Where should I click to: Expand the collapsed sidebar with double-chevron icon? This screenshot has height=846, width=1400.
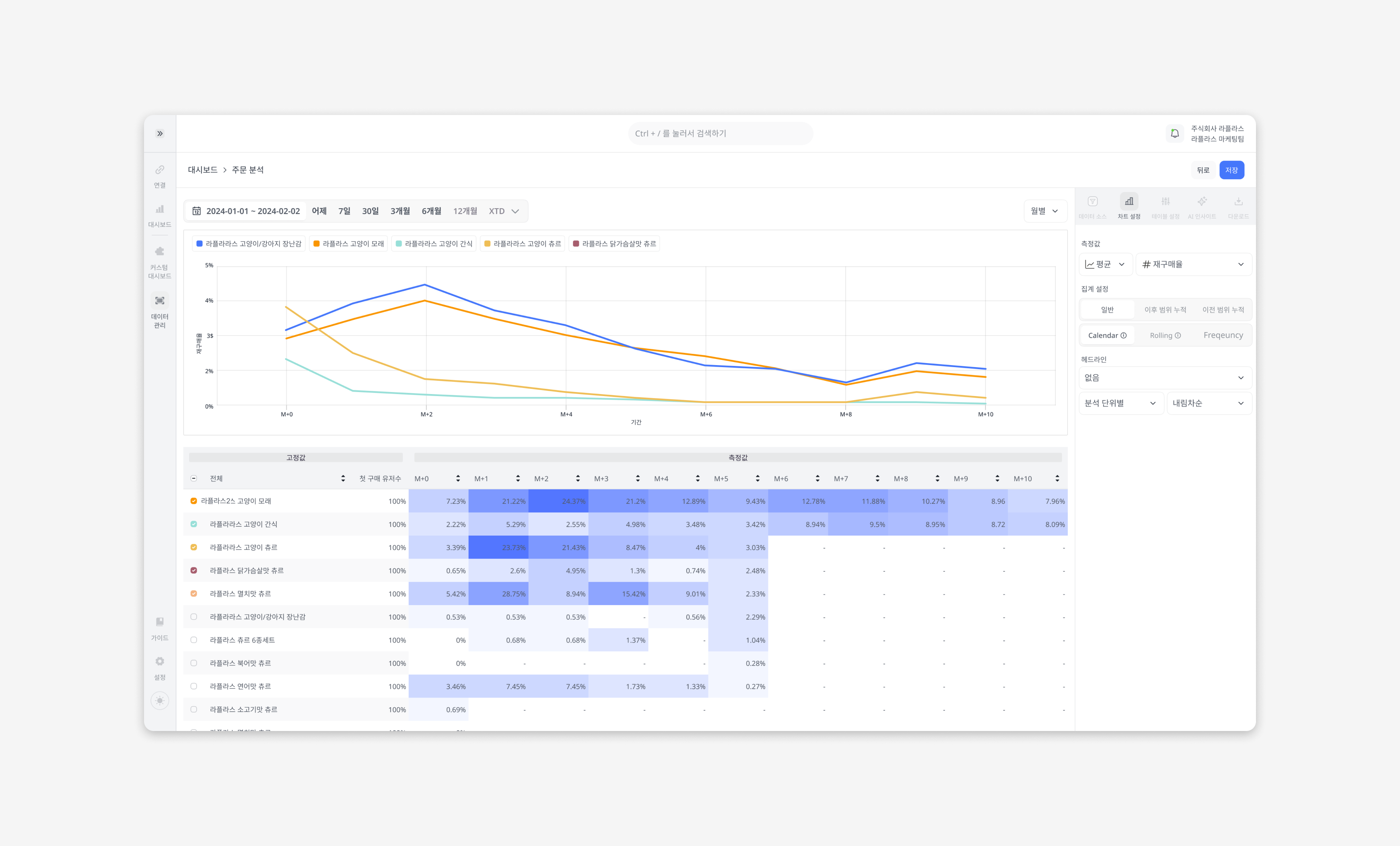click(160, 133)
